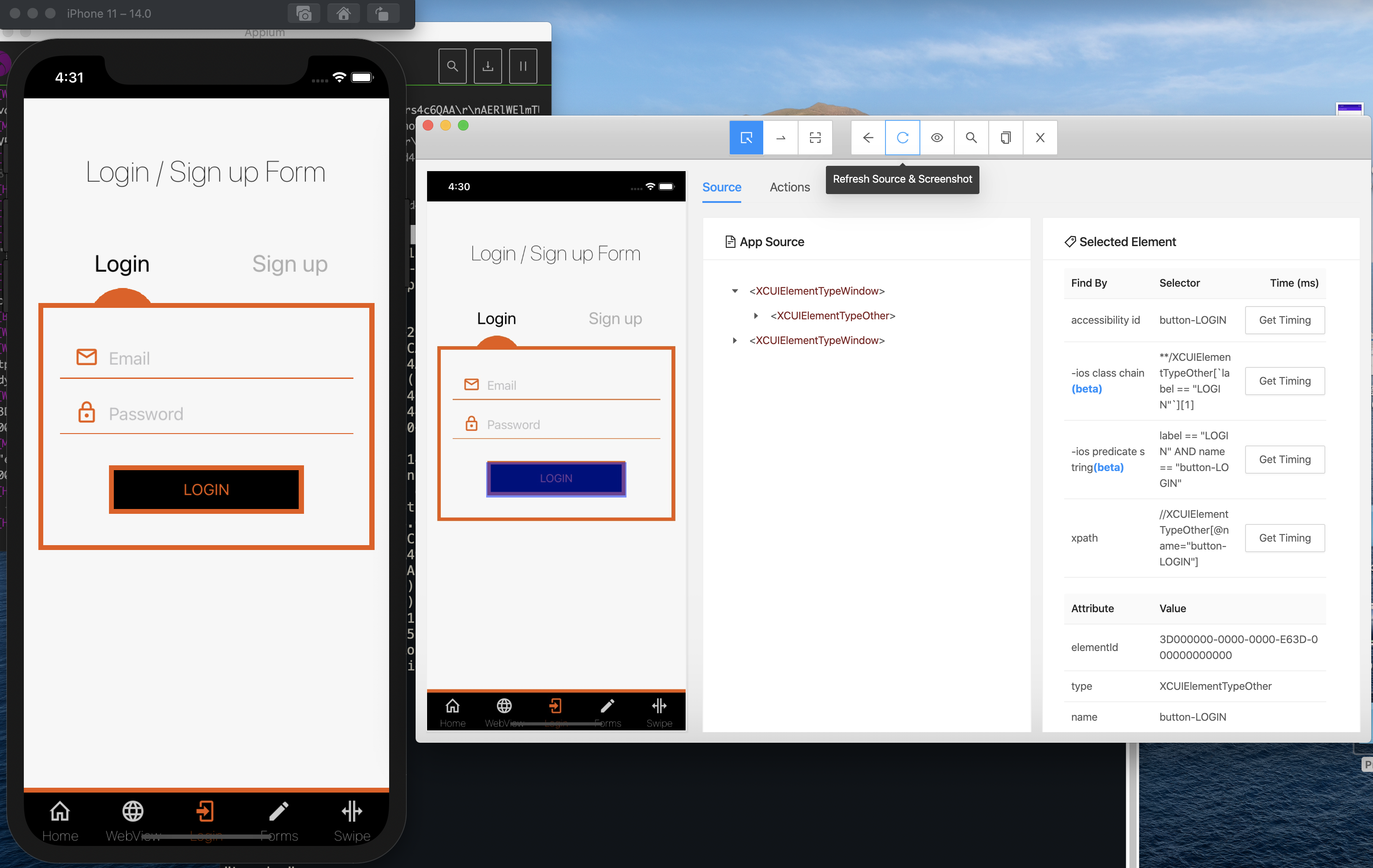Click the Back arrow in inspector toolbar
This screenshot has width=1373, height=868.
pyautogui.click(x=868, y=137)
